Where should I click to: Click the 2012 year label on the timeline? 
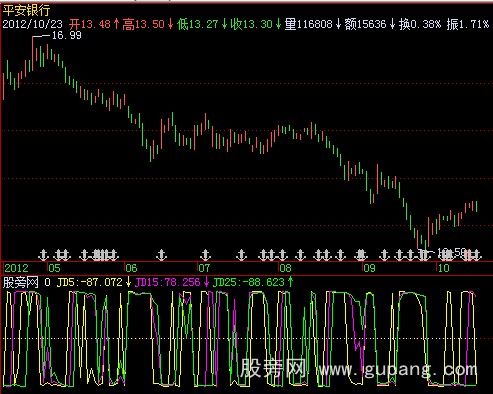[x=16, y=268]
